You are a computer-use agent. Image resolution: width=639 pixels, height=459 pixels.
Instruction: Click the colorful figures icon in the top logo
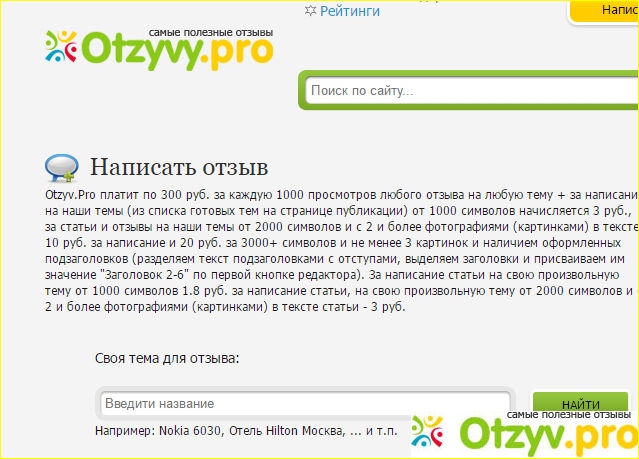tap(62, 46)
